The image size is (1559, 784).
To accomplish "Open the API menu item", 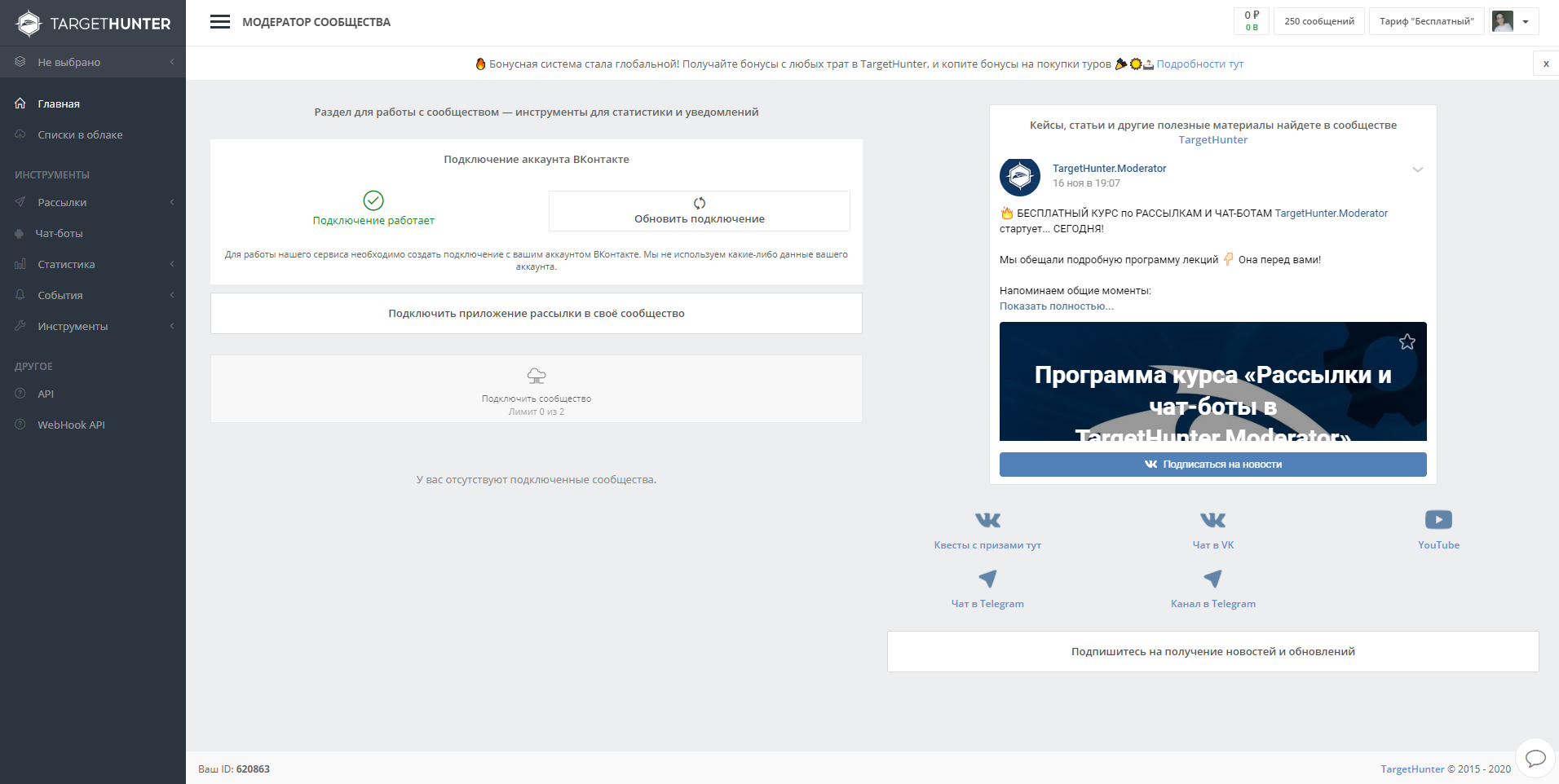I will tap(93, 394).
